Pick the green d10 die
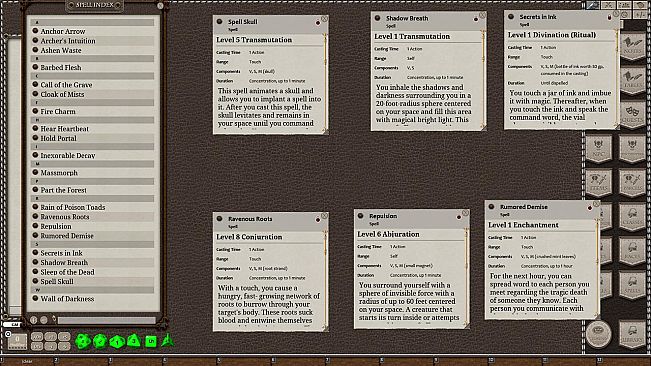 117,341
